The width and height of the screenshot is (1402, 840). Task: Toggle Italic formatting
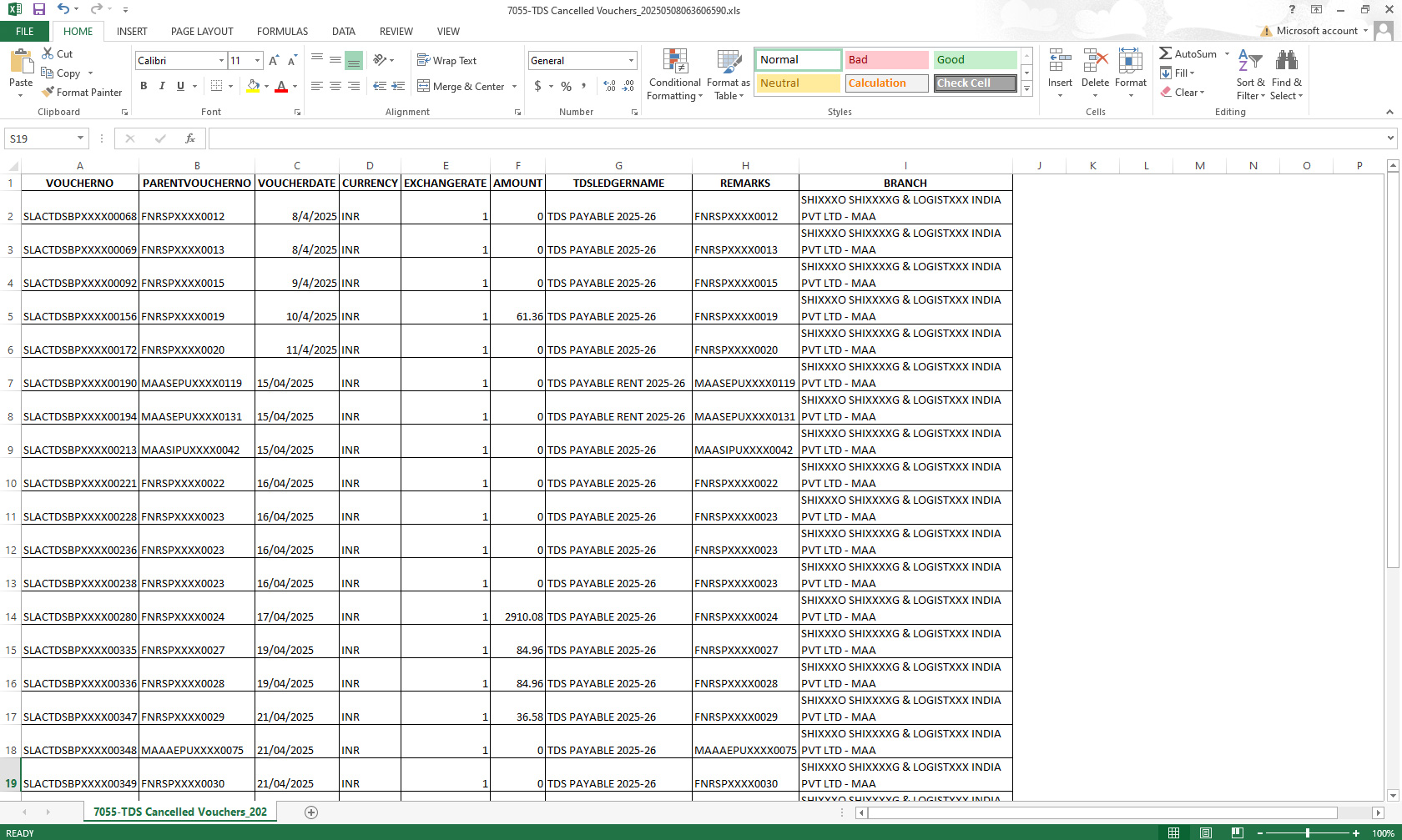coord(162,86)
